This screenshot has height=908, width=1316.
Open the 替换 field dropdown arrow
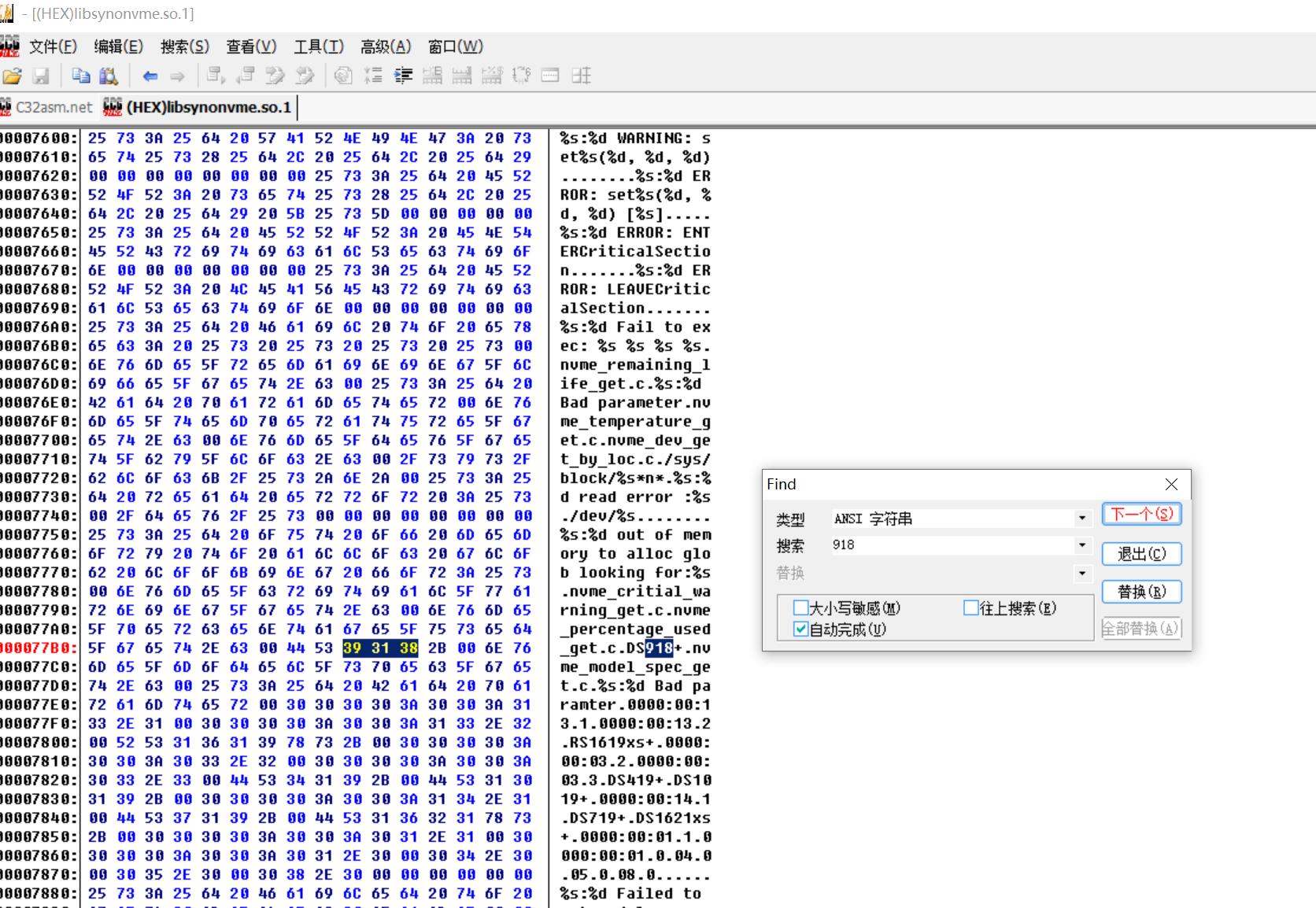pos(1081,574)
